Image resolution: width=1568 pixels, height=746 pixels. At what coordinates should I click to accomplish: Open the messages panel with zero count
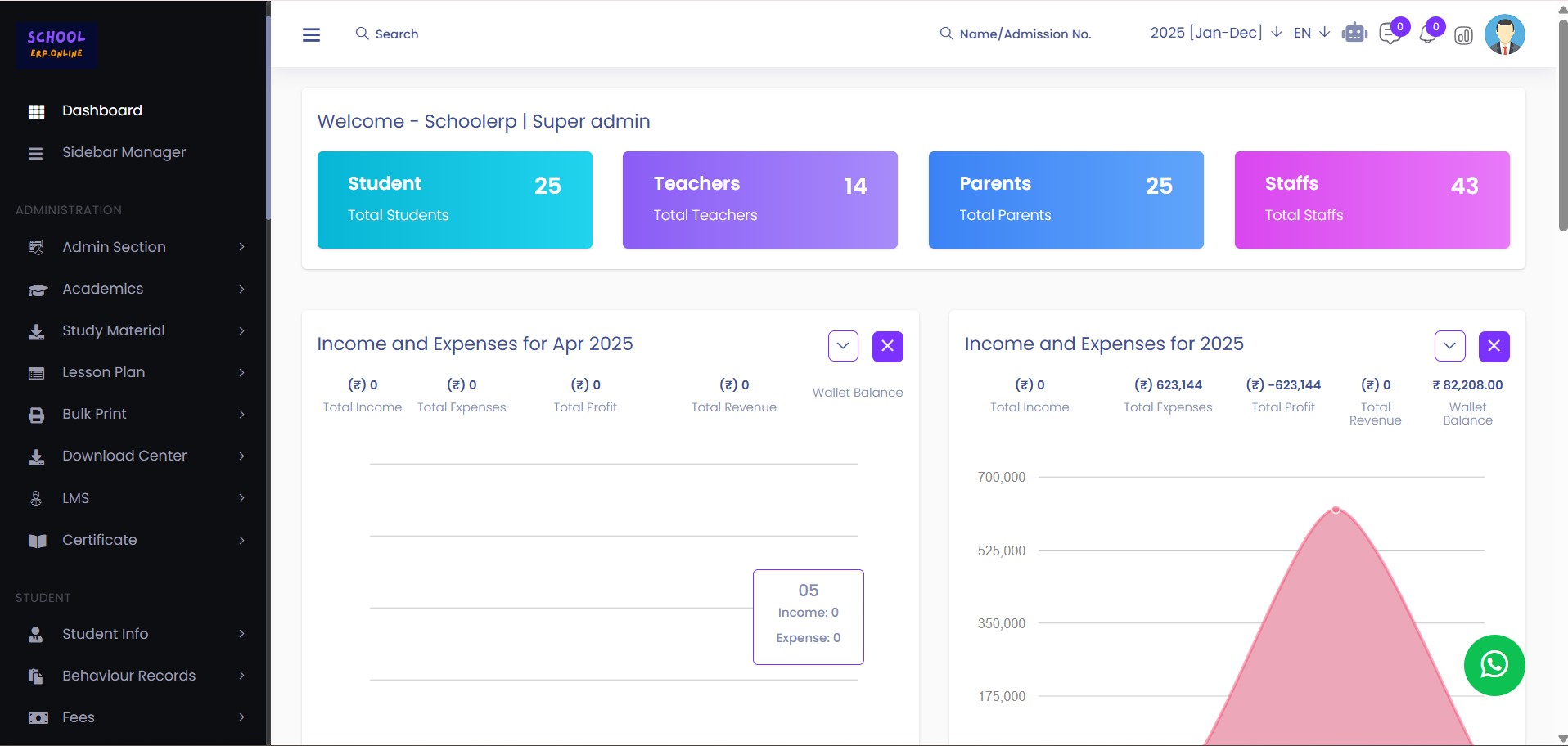[x=1390, y=34]
